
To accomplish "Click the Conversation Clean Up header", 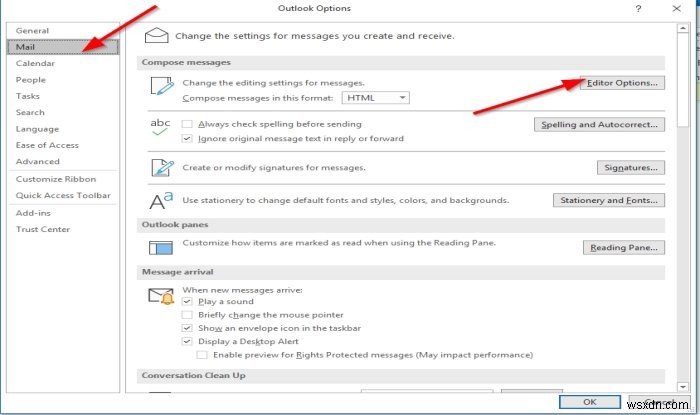I will tap(401, 376).
